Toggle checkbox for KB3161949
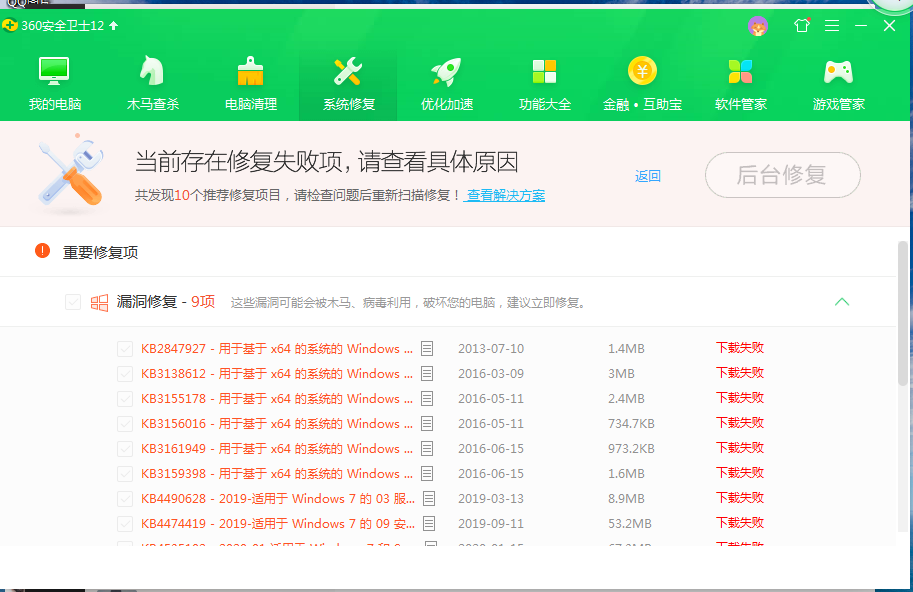Screen dimensions: 913x592 tap(125, 449)
